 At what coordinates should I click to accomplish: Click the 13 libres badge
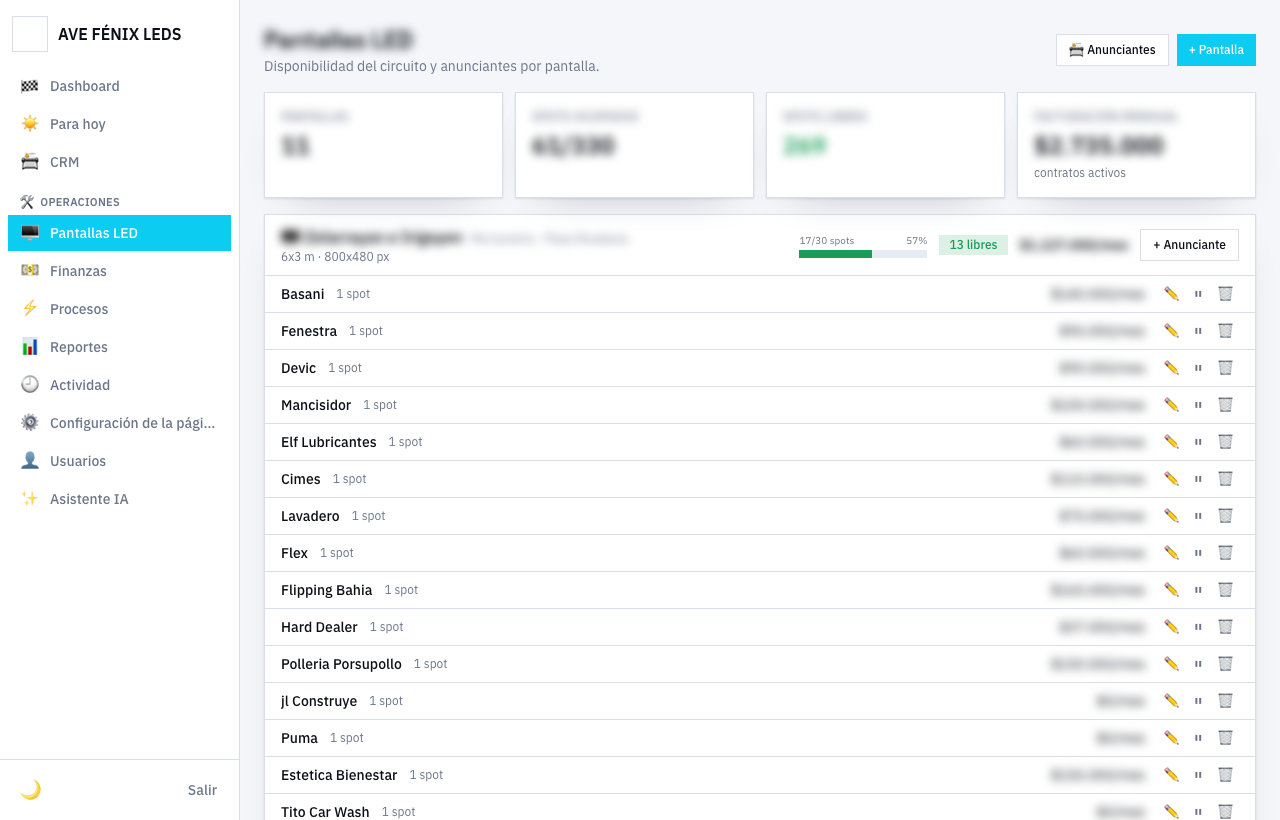point(973,245)
